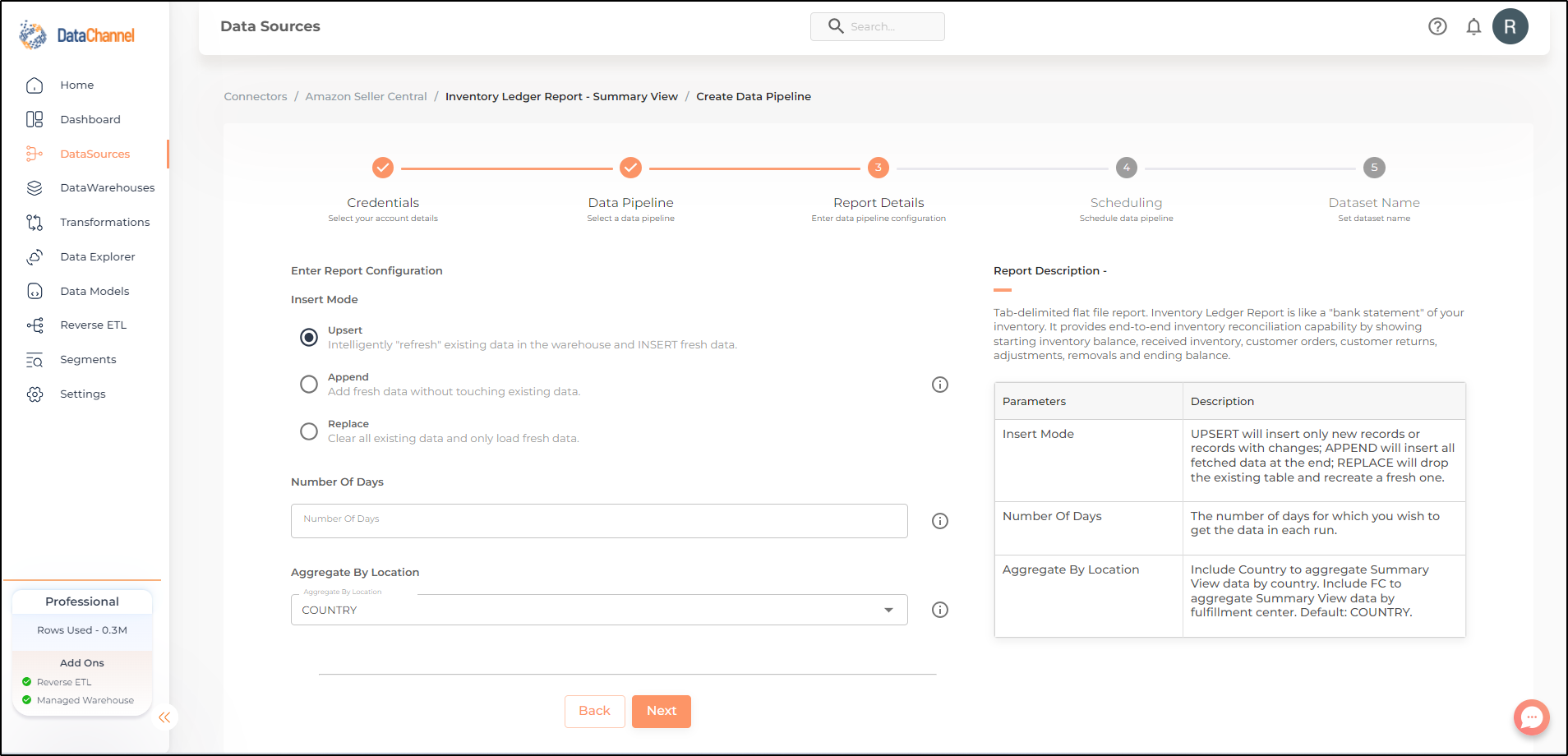Click the DataChannel logo

76,35
